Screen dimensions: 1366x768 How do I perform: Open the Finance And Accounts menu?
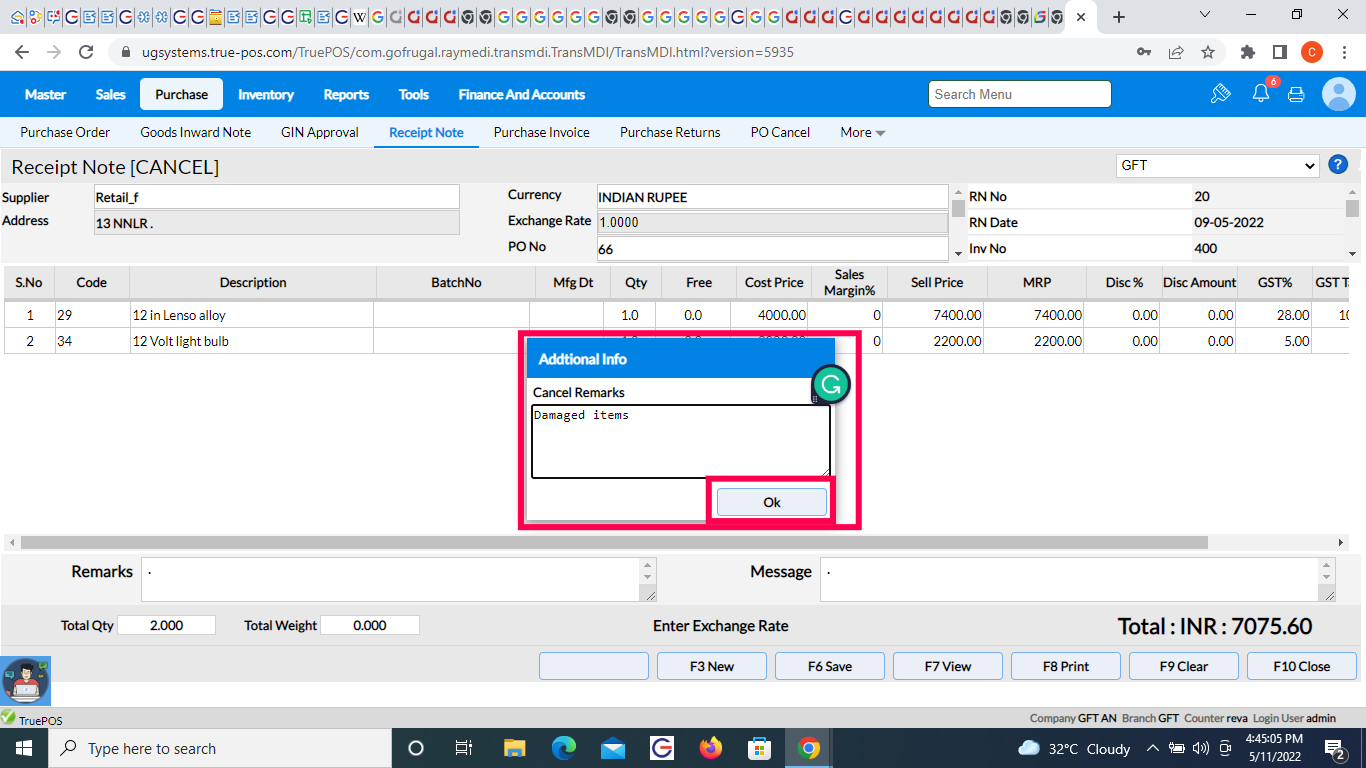(x=521, y=94)
